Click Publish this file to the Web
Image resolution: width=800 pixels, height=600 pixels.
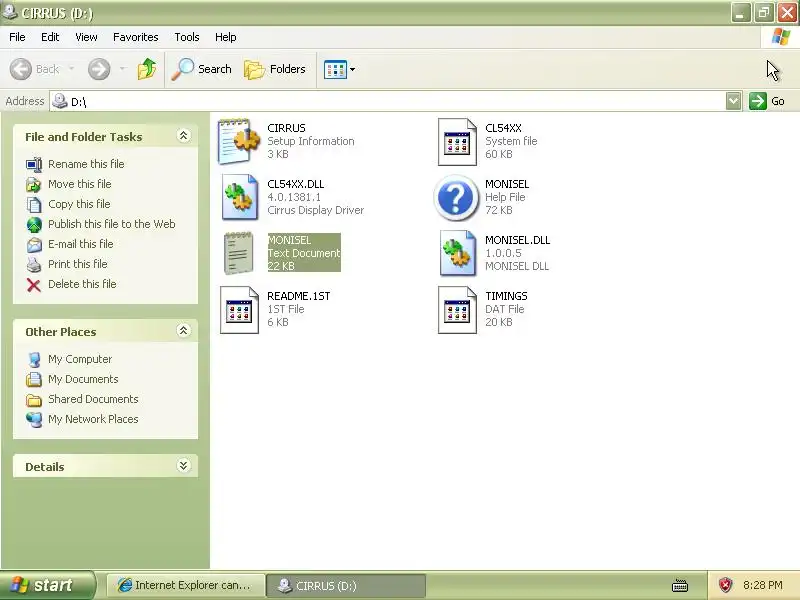[112, 224]
